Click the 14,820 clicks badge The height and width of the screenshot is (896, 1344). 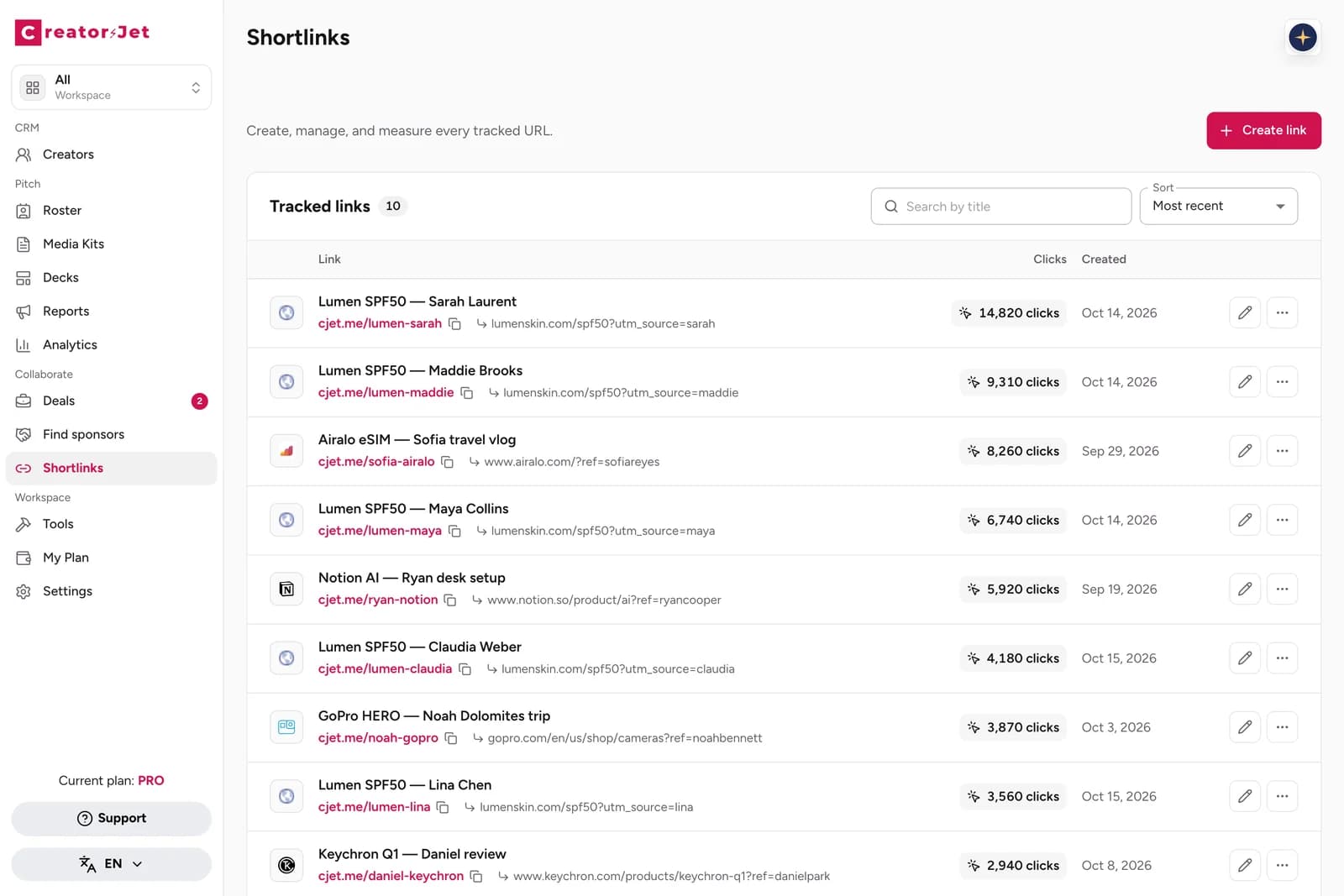[x=1009, y=313]
